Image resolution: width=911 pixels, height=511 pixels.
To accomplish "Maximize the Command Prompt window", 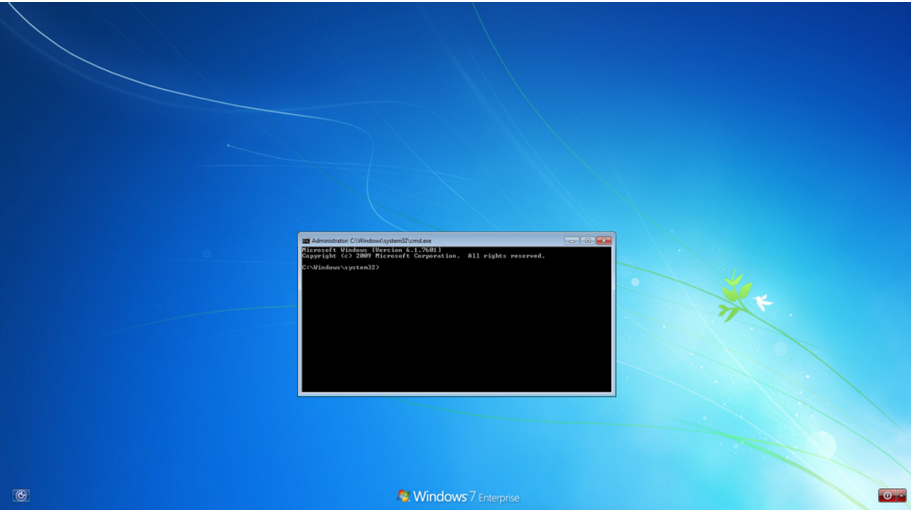I will pos(587,241).
